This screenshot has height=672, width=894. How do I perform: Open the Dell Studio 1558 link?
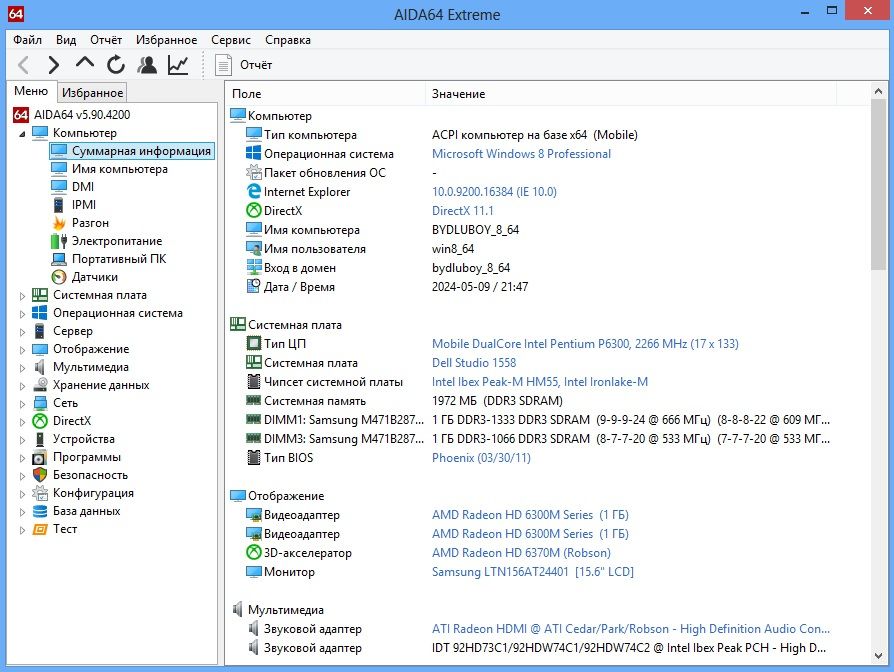point(474,363)
